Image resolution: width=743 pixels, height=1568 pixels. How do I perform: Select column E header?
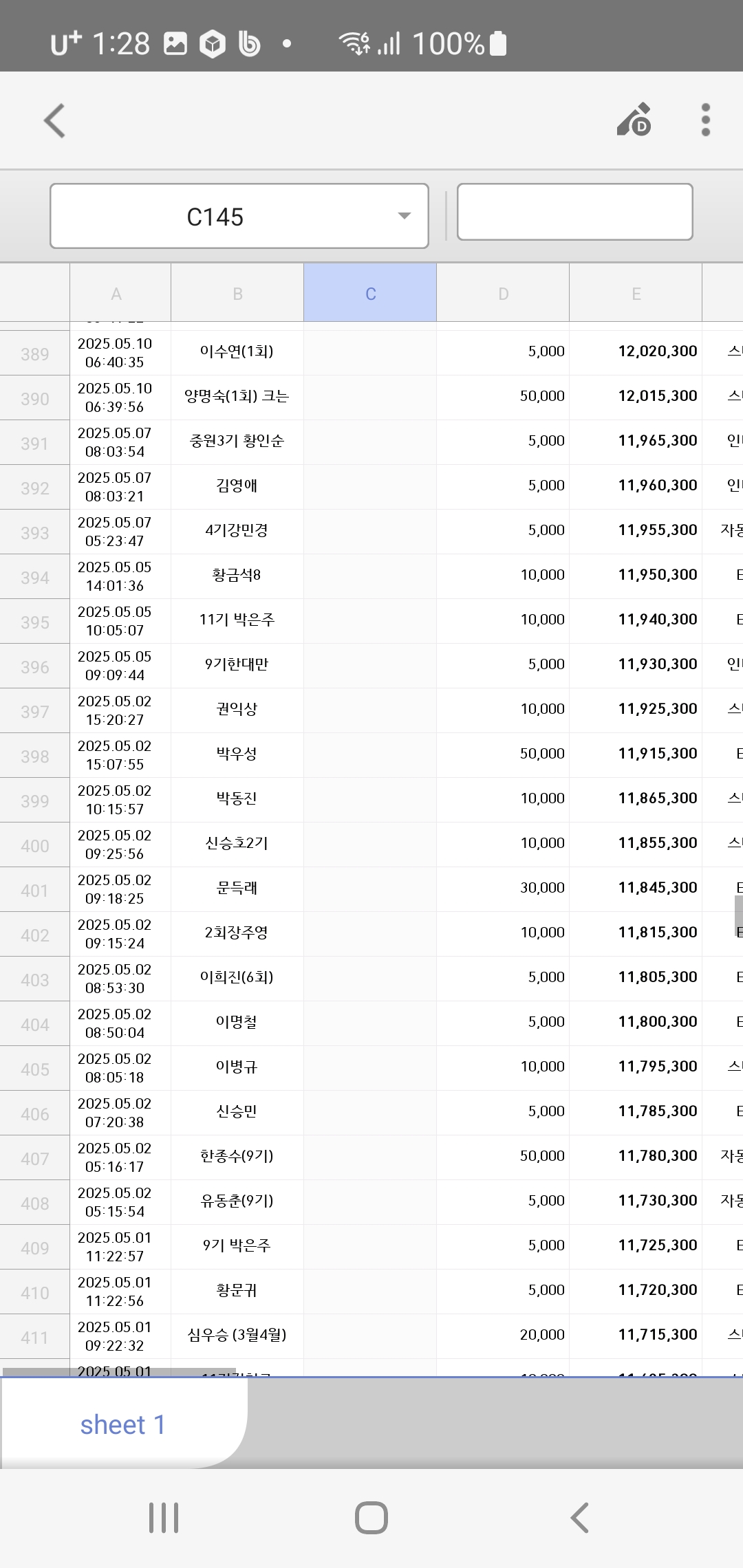pyautogui.click(x=636, y=294)
